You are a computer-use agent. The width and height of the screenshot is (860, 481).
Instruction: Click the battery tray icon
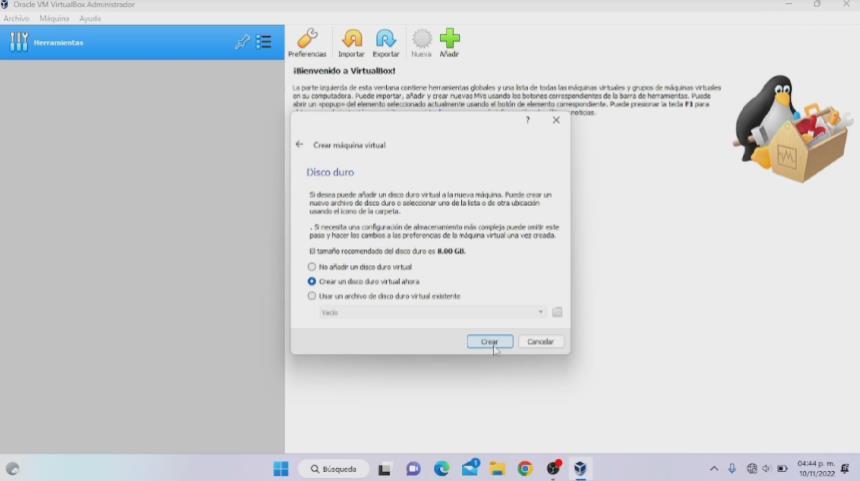click(x=782, y=468)
